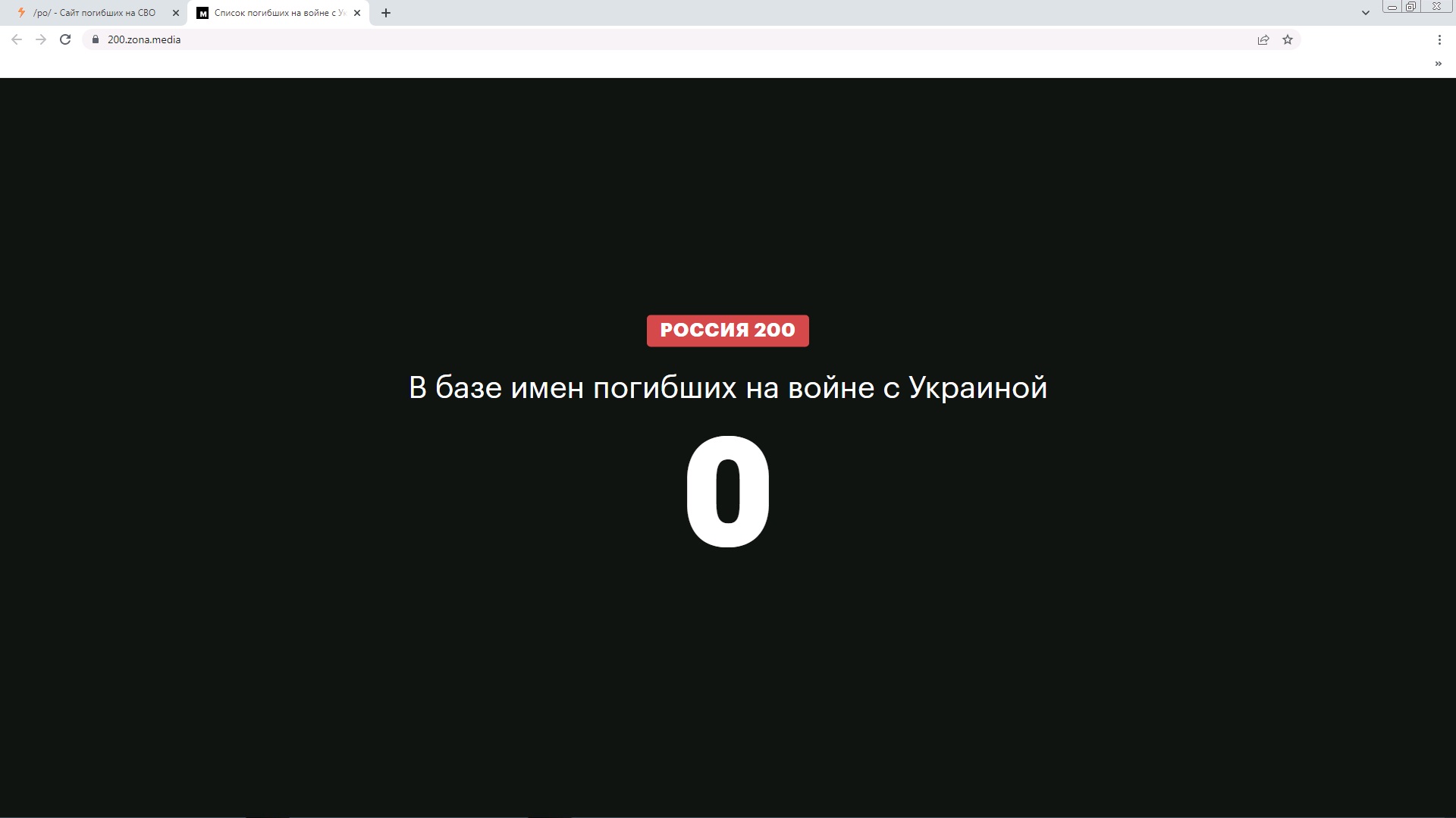Screen dimensions: 1456x818
Task: Minimize the browser window
Action: [x=1392, y=7]
